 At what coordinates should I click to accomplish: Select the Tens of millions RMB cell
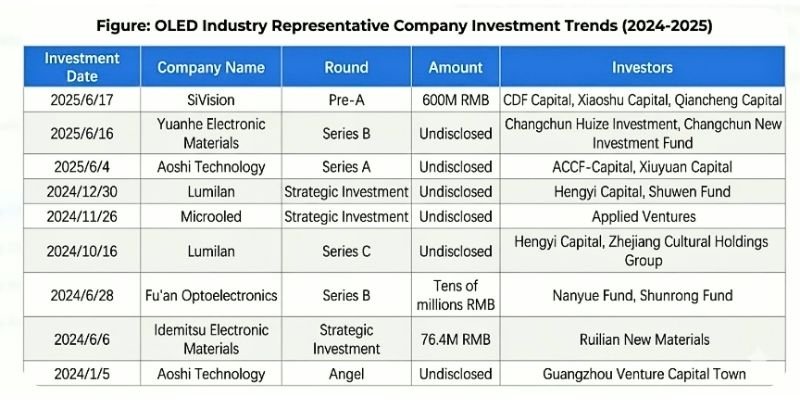coord(455,295)
